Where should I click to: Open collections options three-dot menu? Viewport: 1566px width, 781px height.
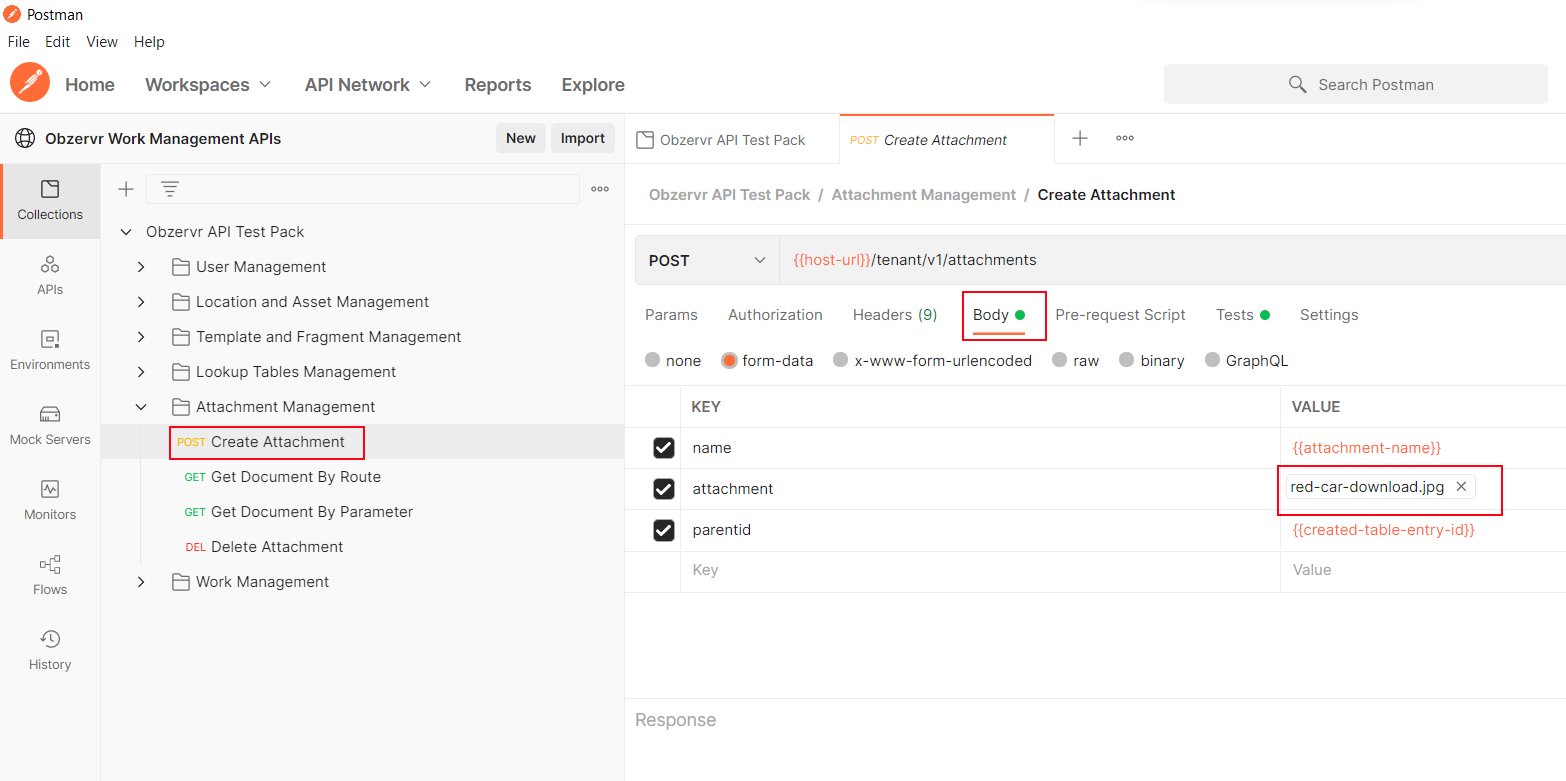[x=600, y=189]
